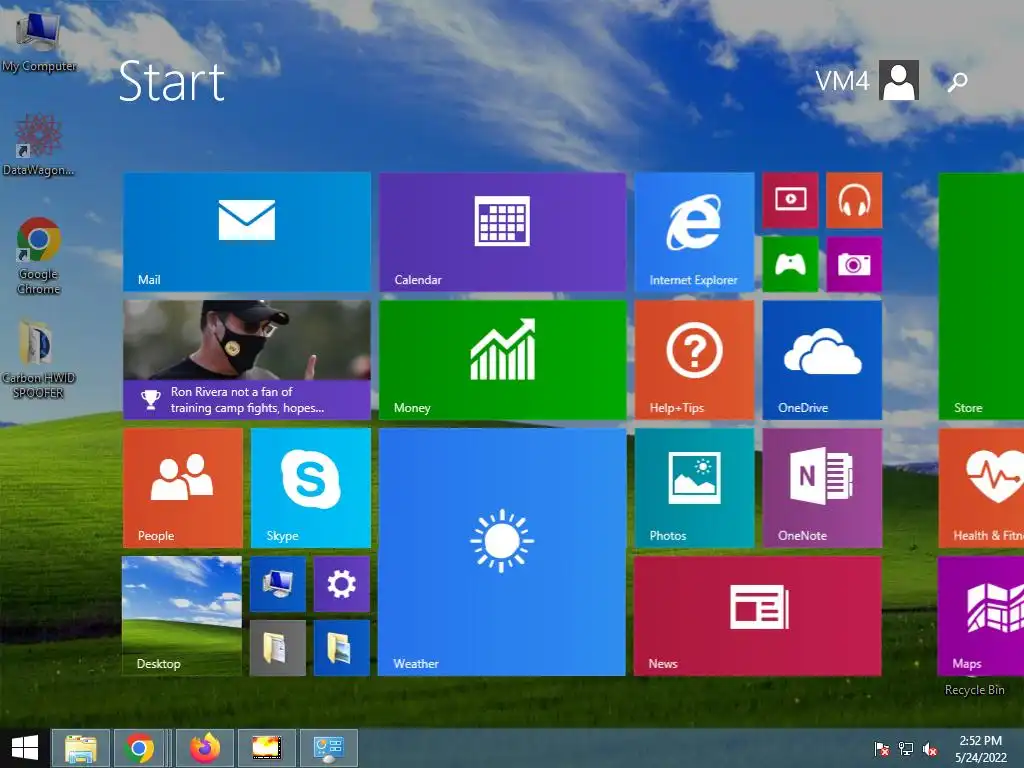Open File Explorer from the taskbar

(x=81, y=748)
